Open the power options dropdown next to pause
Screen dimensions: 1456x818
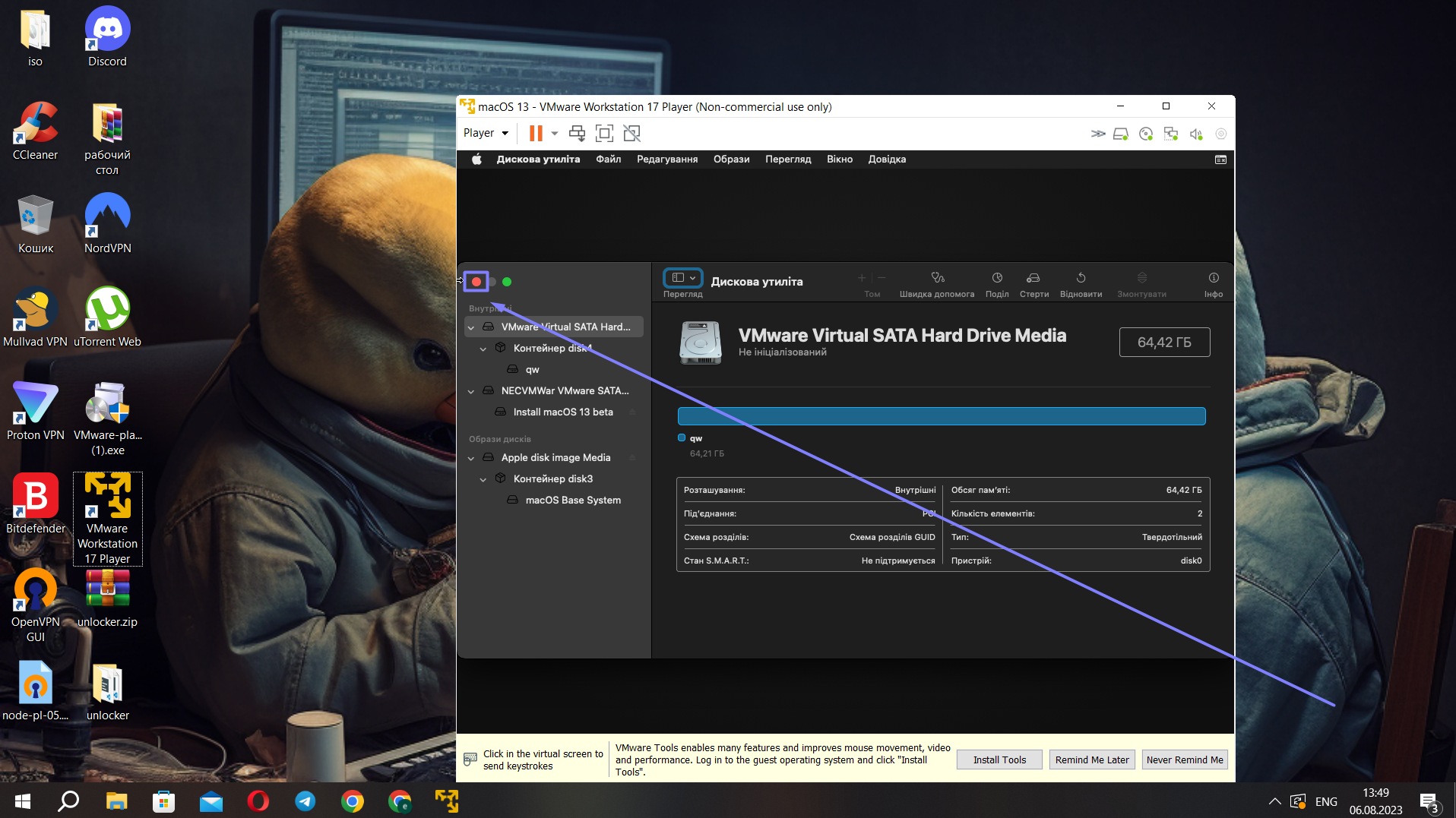555,134
